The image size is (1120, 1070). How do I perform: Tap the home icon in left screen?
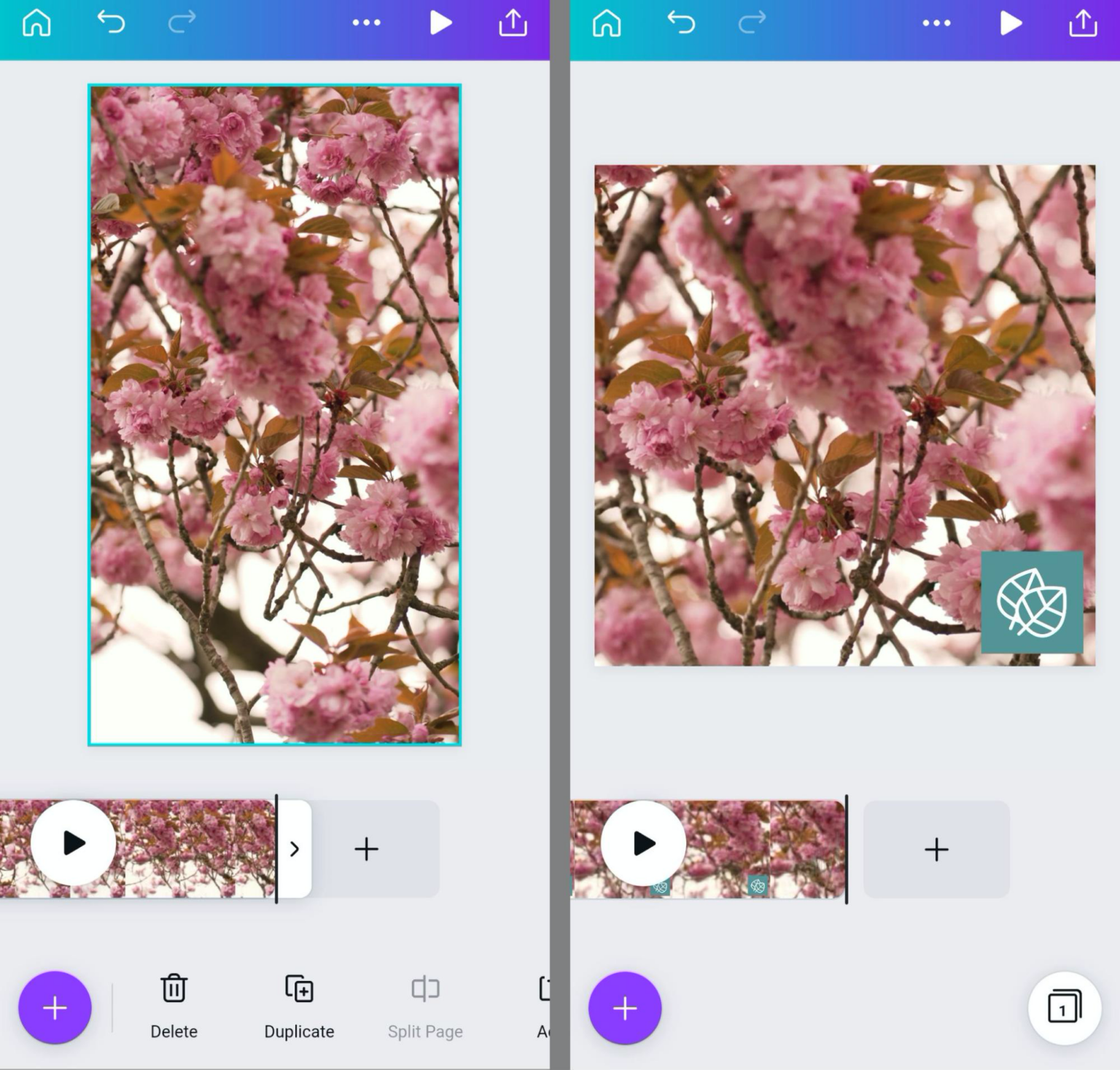[36, 23]
